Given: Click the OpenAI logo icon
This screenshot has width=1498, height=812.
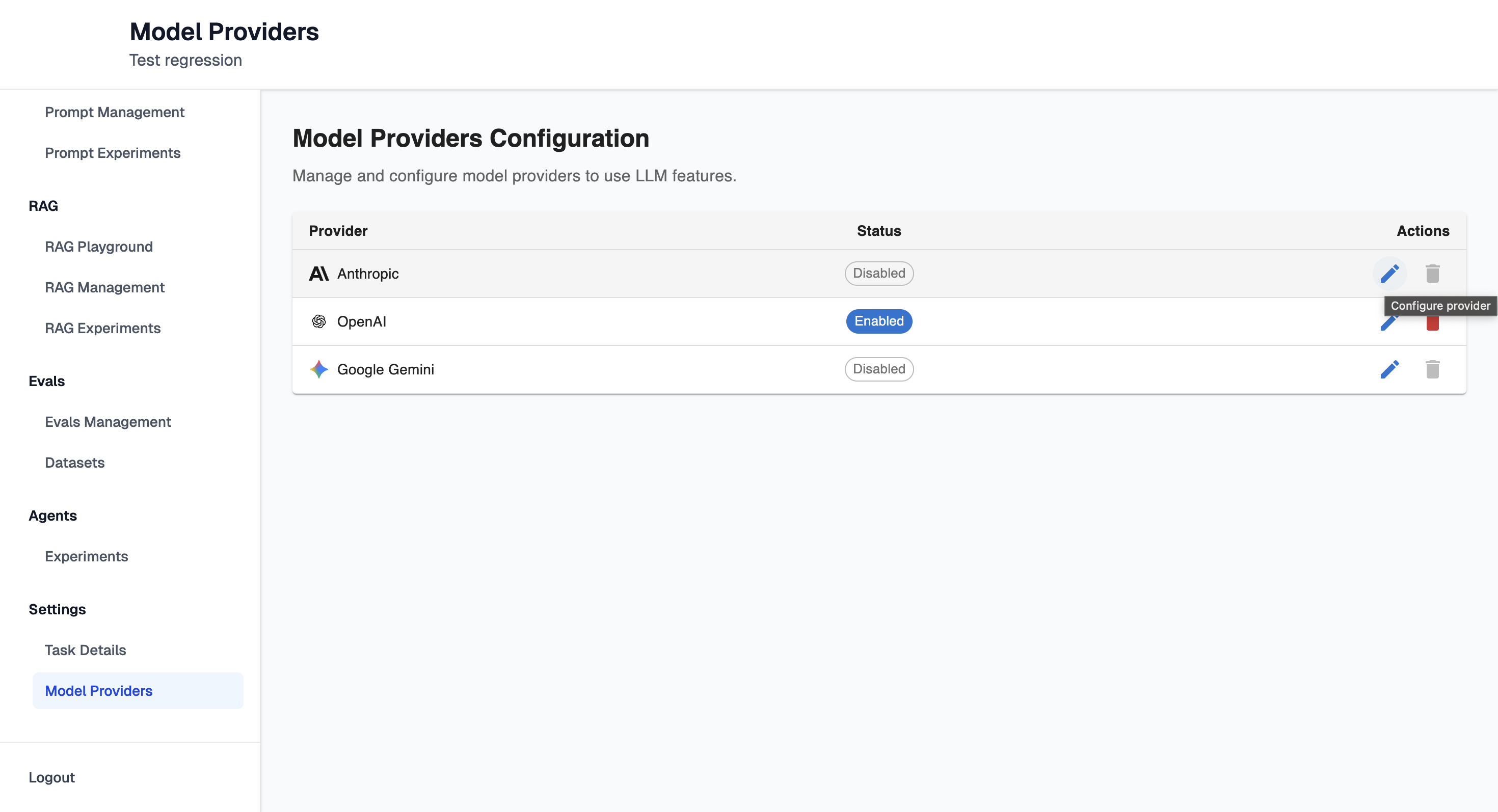Looking at the screenshot, I should [x=318, y=321].
